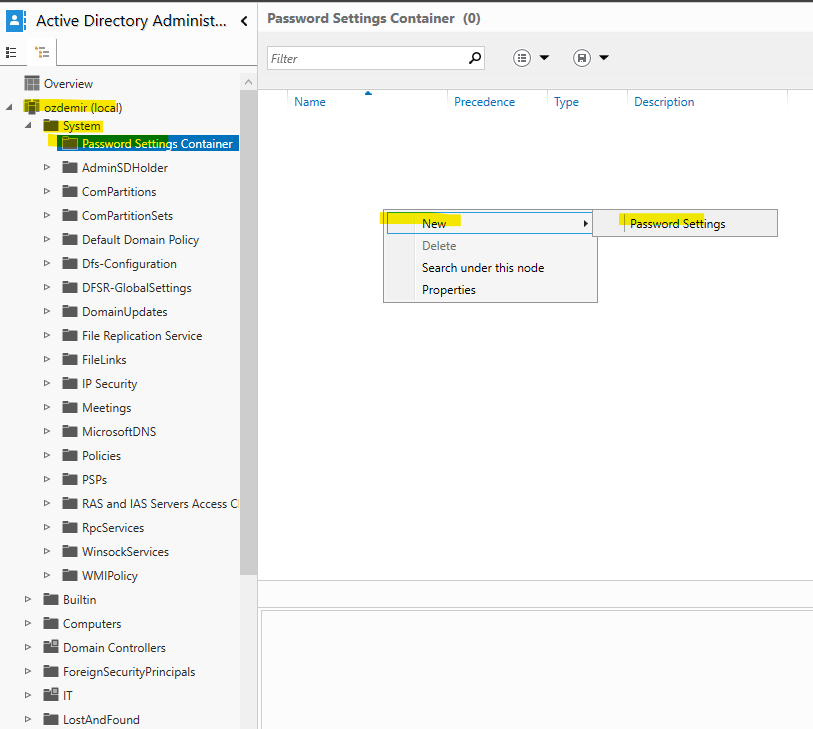Image resolution: width=813 pixels, height=729 pixels.
Task: Select Search under this node menu entry
Action: tap(483, 267)
